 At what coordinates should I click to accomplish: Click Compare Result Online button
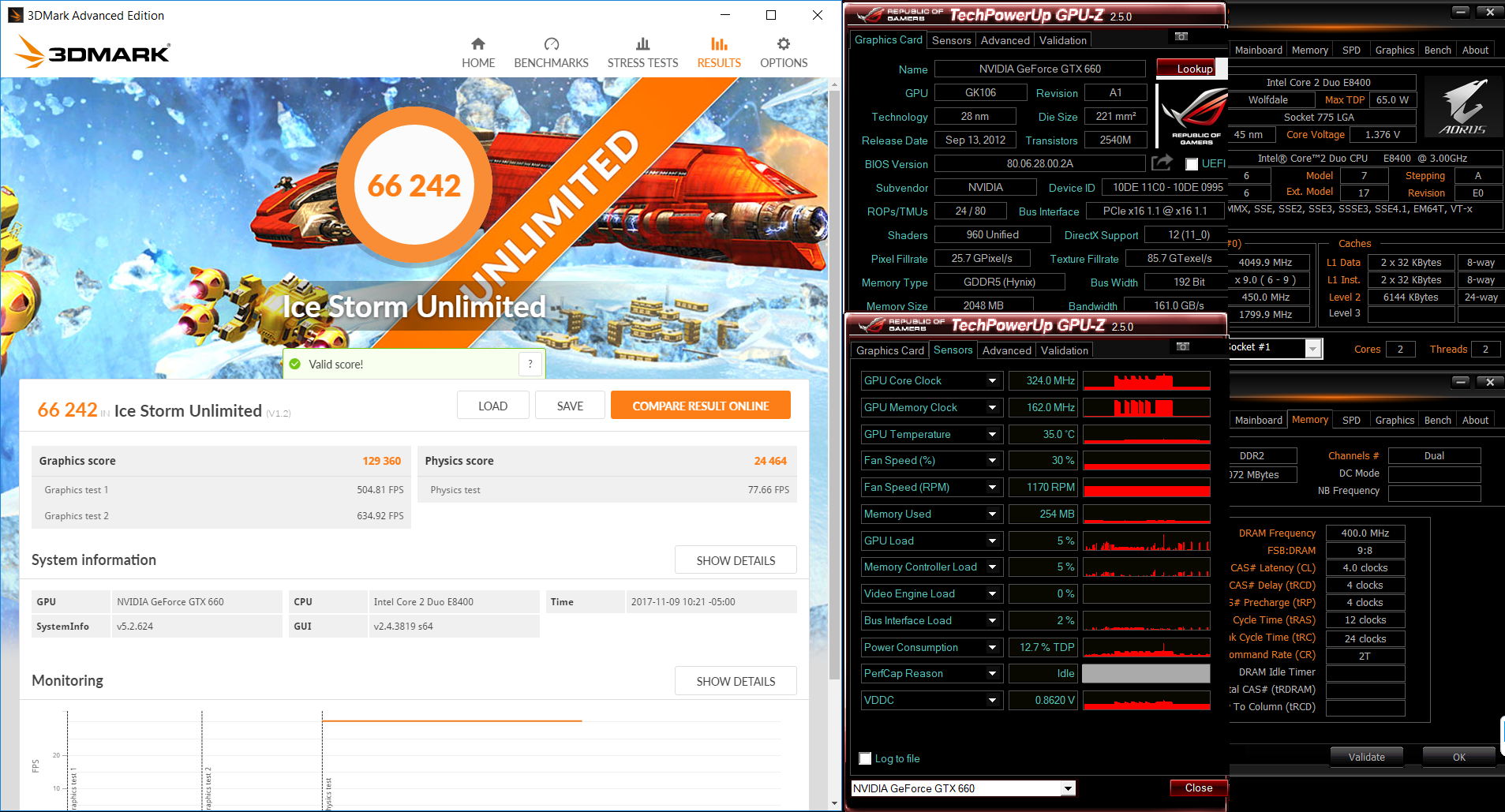(701, 406)
